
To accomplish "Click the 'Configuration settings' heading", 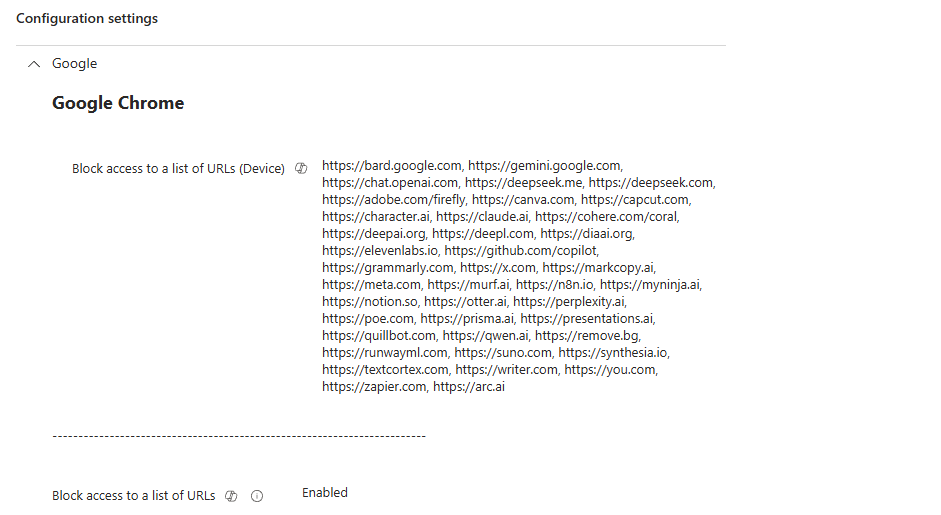I will click(87, 19).
